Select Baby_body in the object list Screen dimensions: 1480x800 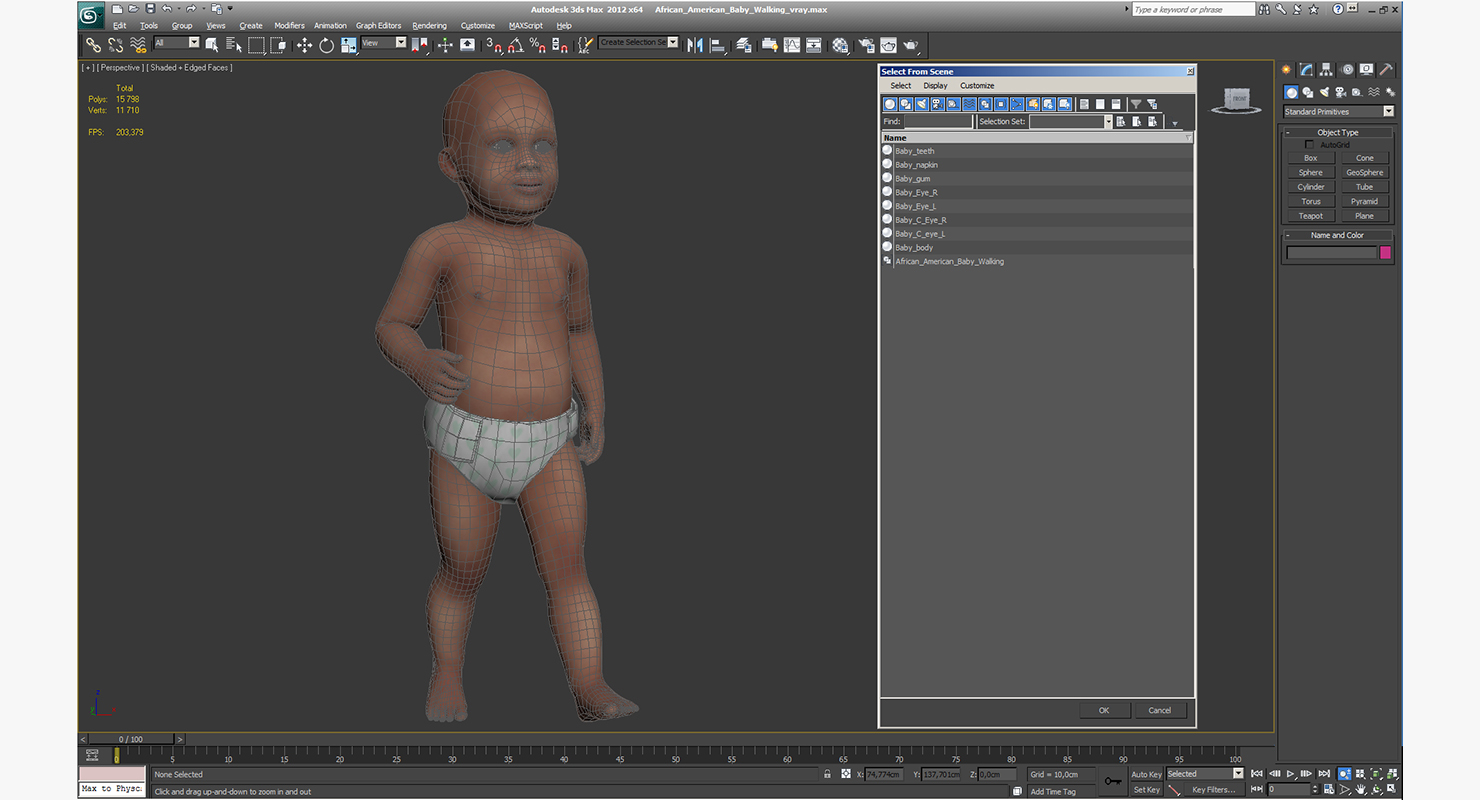click(914, 248)
